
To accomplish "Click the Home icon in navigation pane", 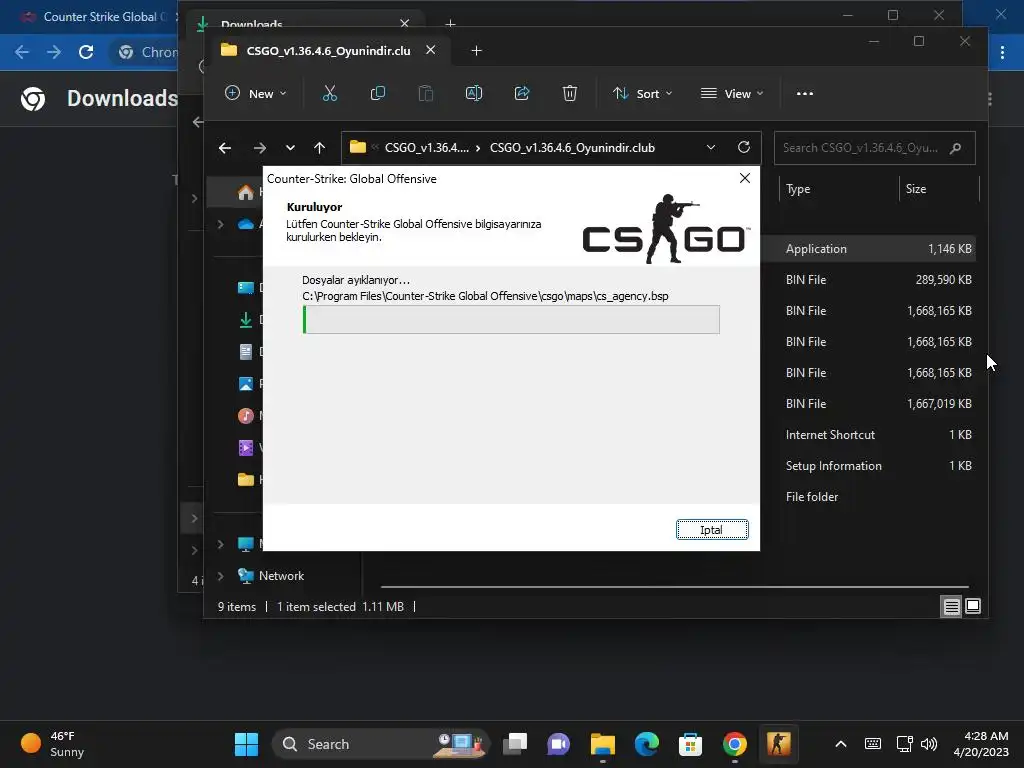I will tap(246, 192).
